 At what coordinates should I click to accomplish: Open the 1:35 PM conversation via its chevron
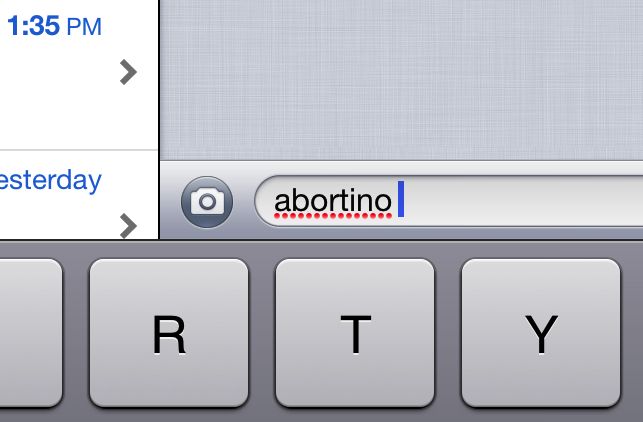(128, 72)
